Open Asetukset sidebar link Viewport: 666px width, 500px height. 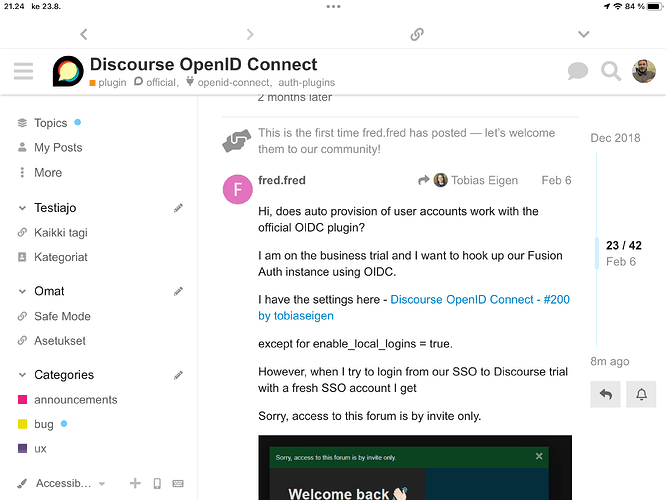60,341
